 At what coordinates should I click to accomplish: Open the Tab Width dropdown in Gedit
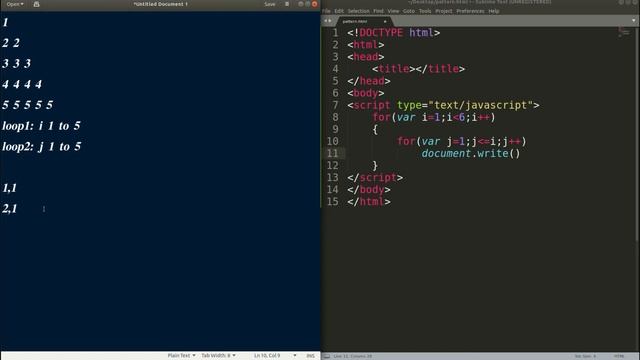218,356
